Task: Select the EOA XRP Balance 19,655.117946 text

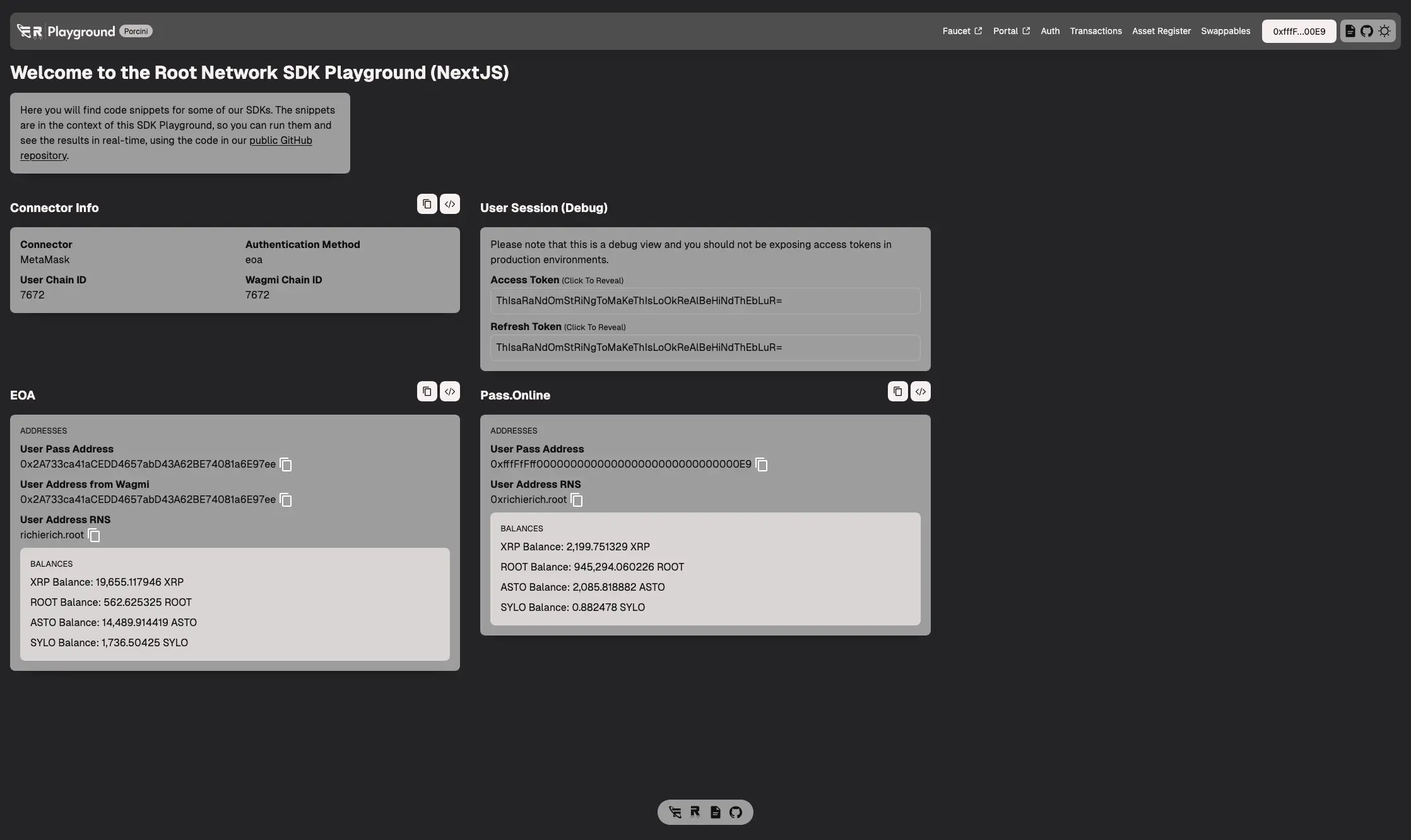Action: (x=107, y=582)
